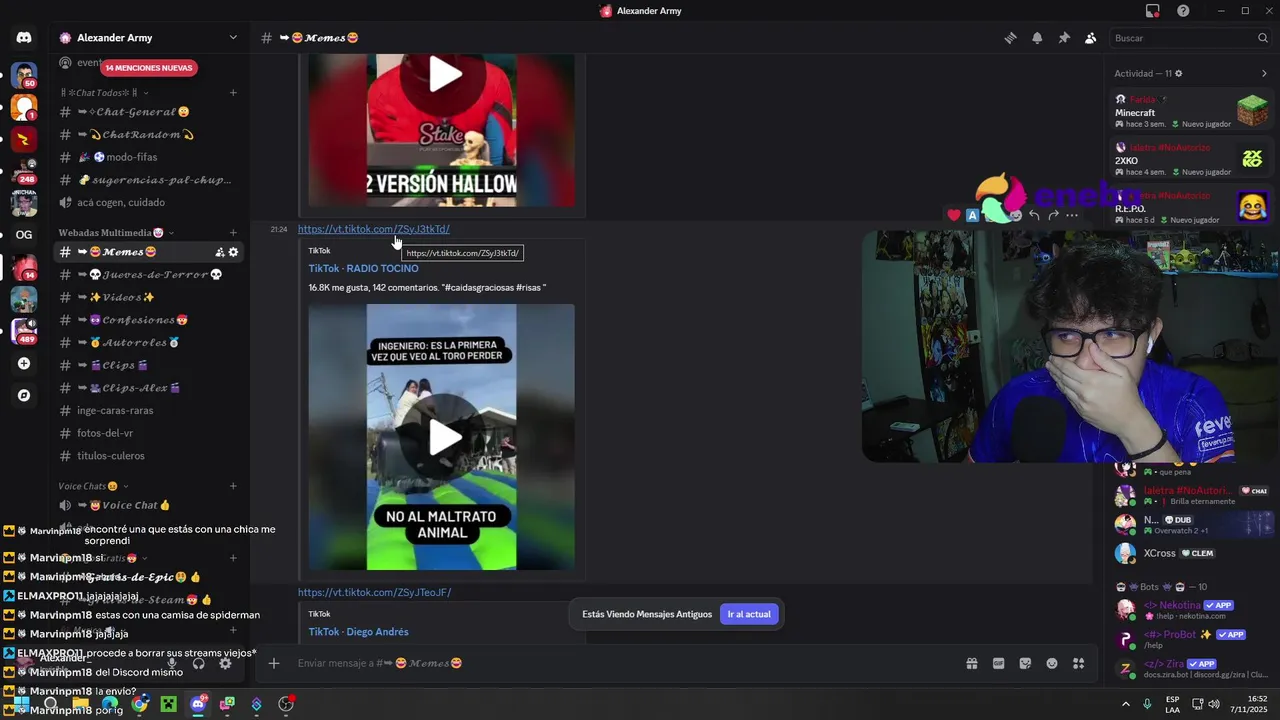Open the Confesiones channel
Viewport: 1280px width, 720px height.
click(x=150, y=320)
